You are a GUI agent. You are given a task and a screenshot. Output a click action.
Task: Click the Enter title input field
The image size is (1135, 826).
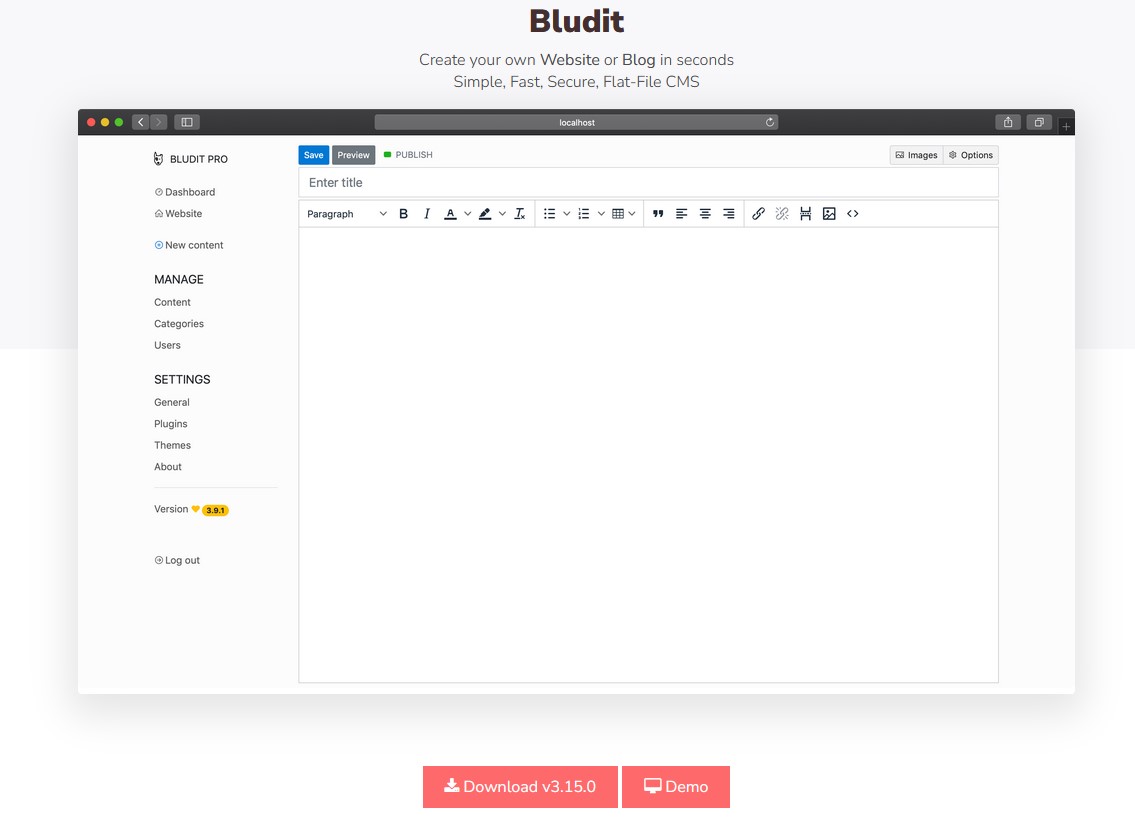click(x=648, y=183)
